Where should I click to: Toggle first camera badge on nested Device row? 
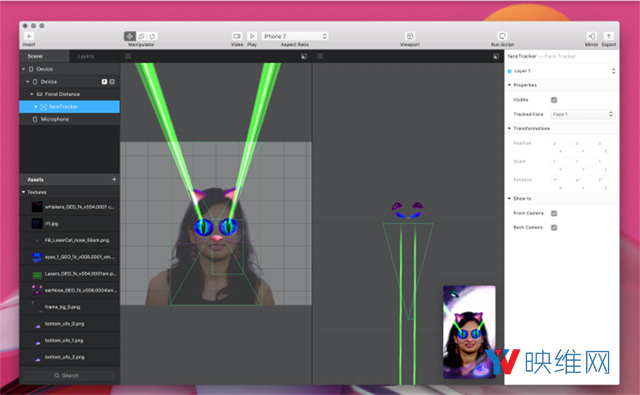[x=104, y=82]
